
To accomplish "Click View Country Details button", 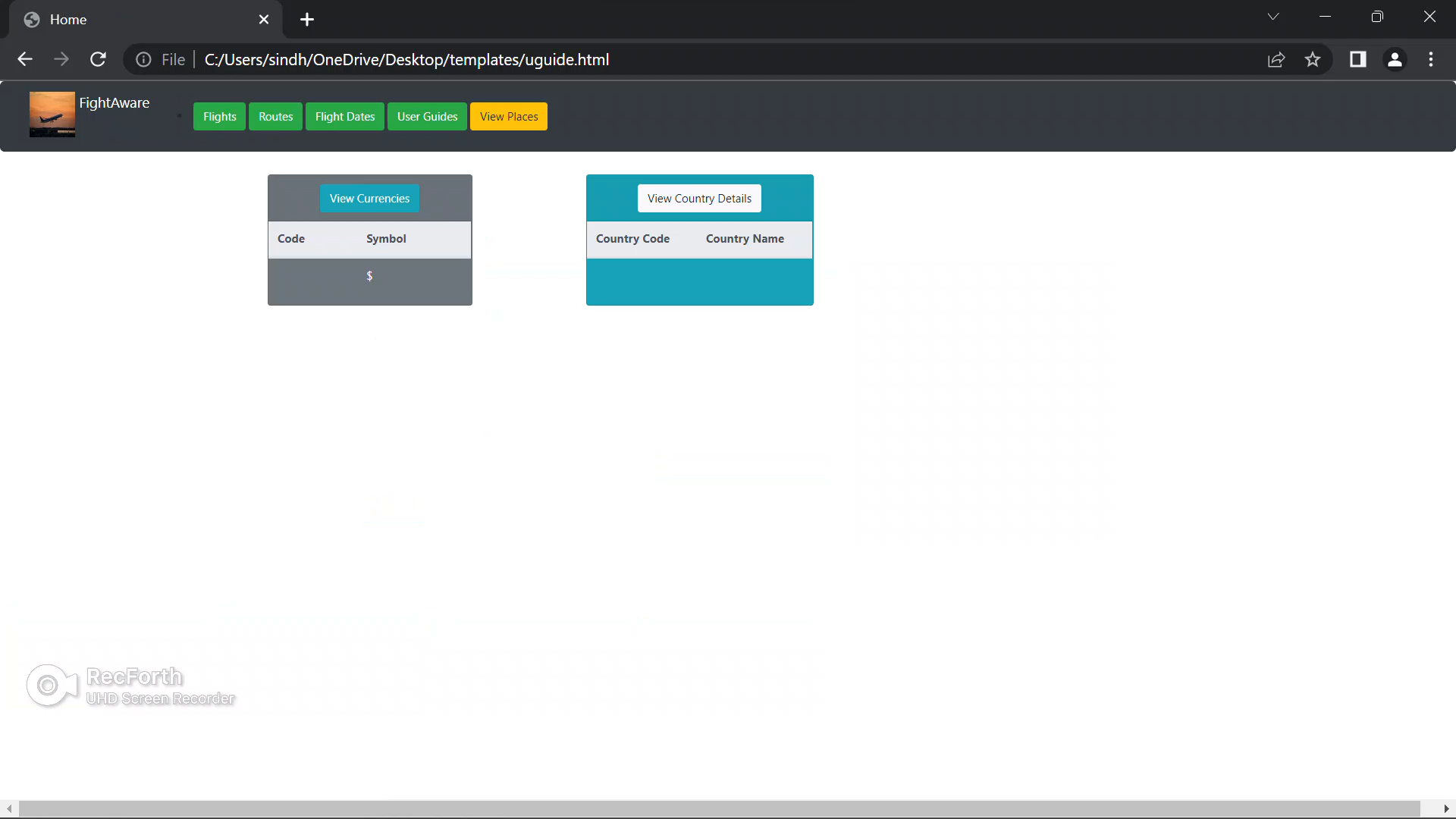I will tap(698, 198).
